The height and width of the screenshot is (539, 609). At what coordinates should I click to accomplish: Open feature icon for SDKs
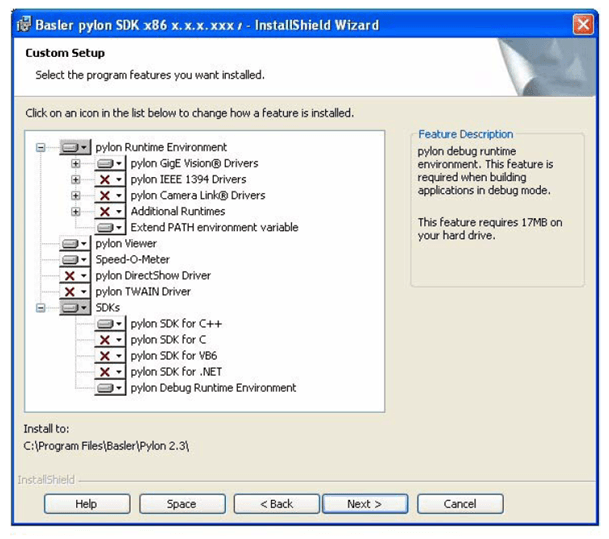(x=75, y=308)
